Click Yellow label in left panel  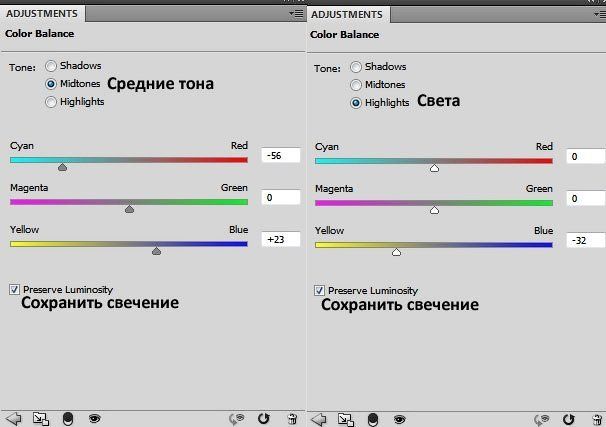coord(24,230)
